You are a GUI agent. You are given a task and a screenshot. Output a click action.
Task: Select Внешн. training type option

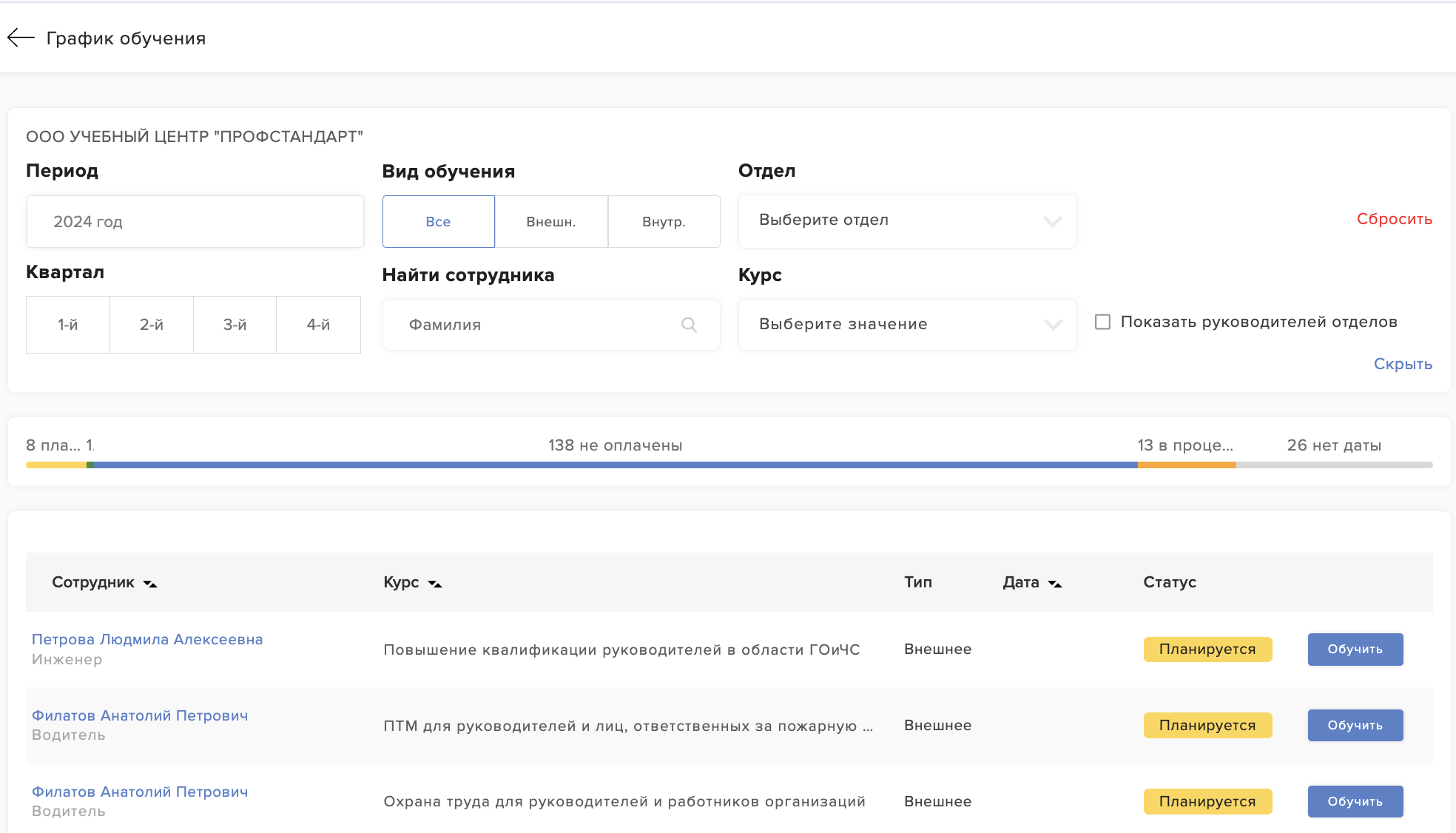tap(551, 221)
